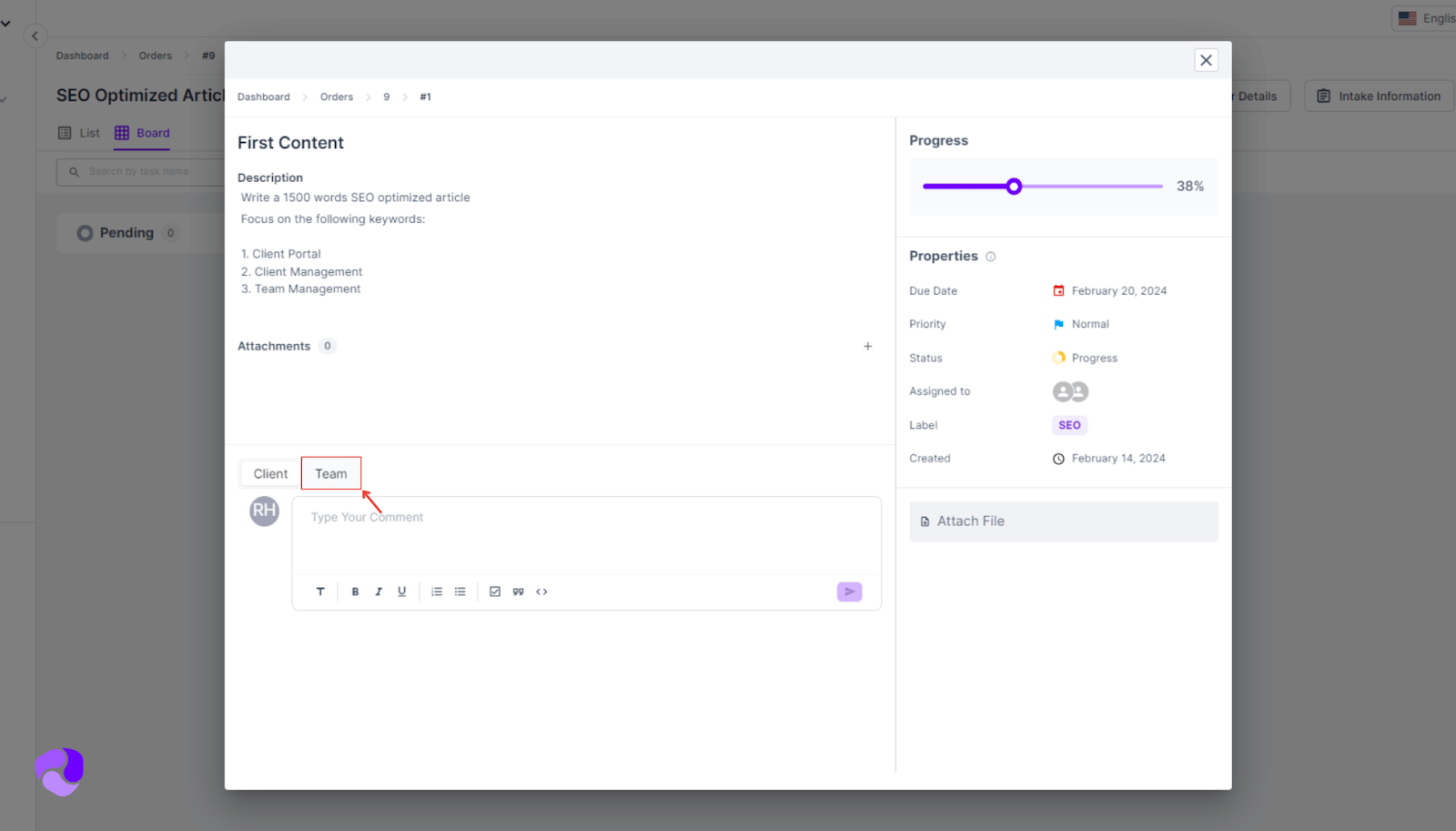This screenshot has width=1456, height=831.
Task: Click the Attach File button
Action: (x=1063, y=522)
